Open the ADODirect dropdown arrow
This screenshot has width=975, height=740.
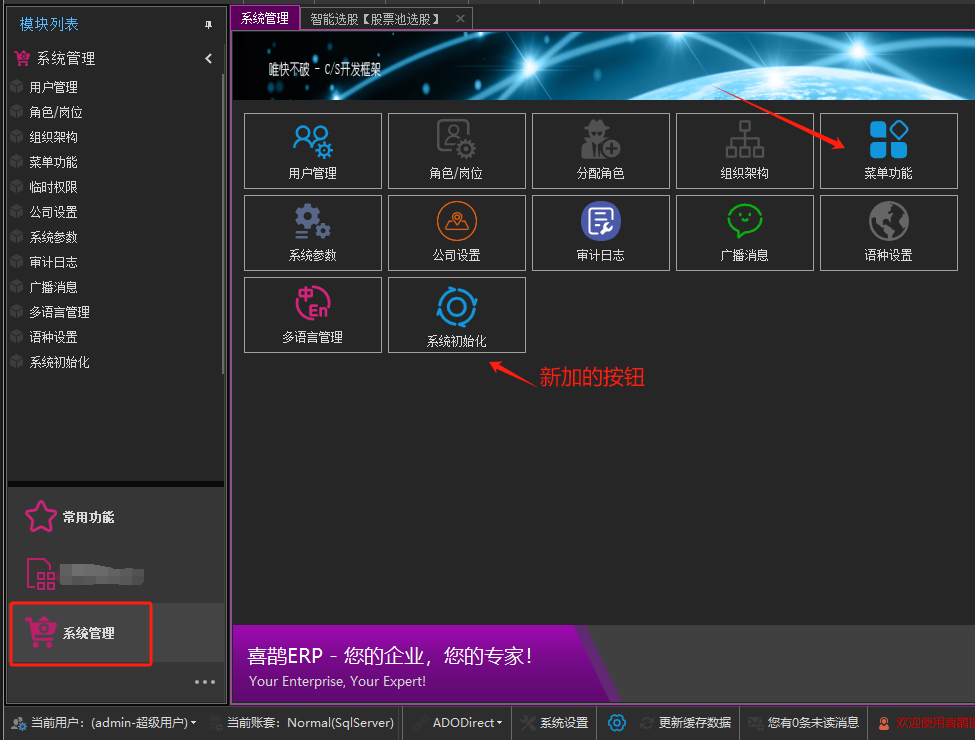click(499, 723)
